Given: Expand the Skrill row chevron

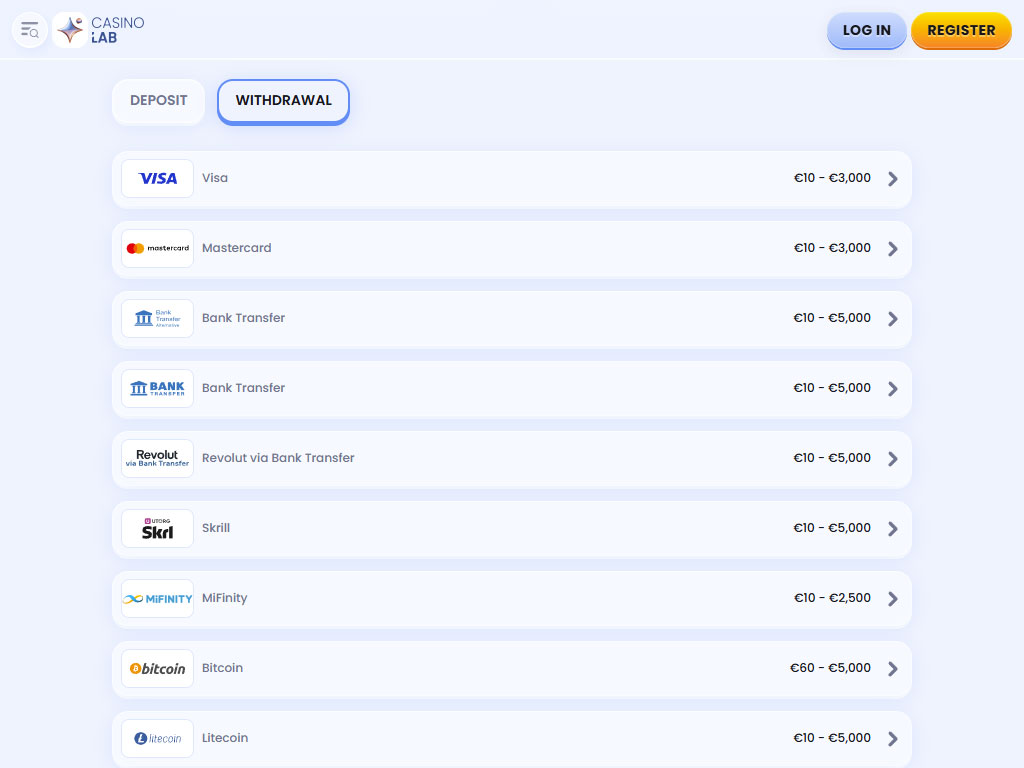Looking at the screenshot, I should point(893,528).
